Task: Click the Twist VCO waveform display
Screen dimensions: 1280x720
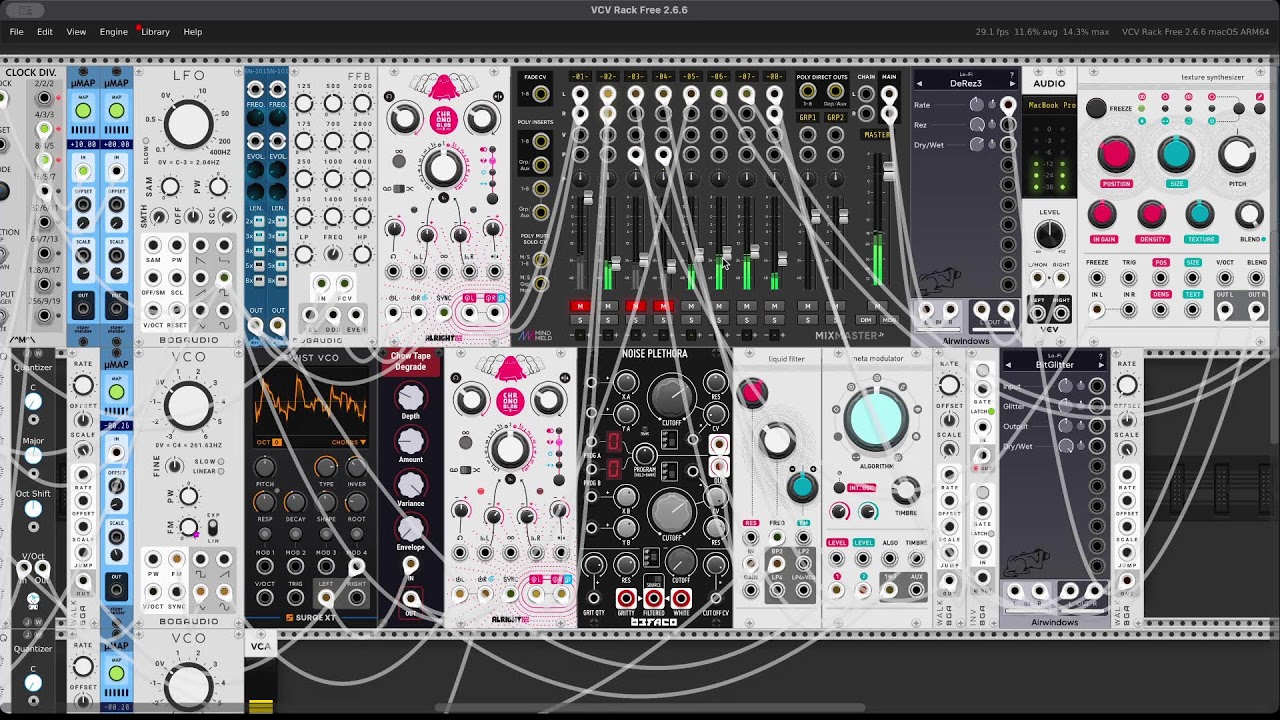Action: (x=311, y=400)
